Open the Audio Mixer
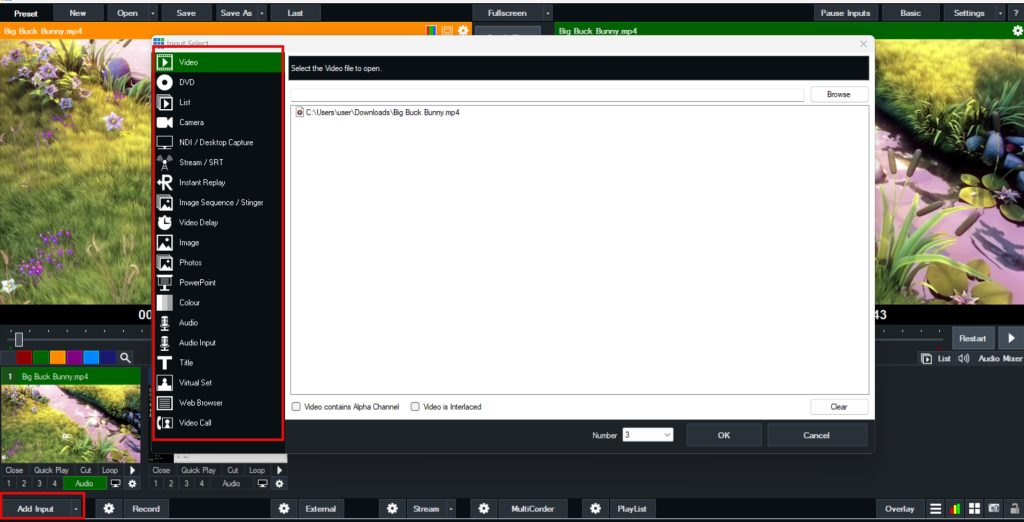This screenshot has width=1024, height=522. [1000, 359]
